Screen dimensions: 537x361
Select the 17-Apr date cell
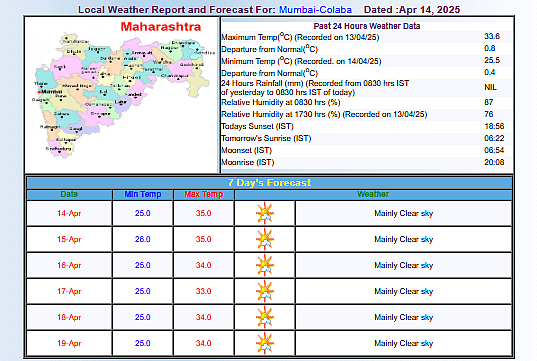coord(69,291)
